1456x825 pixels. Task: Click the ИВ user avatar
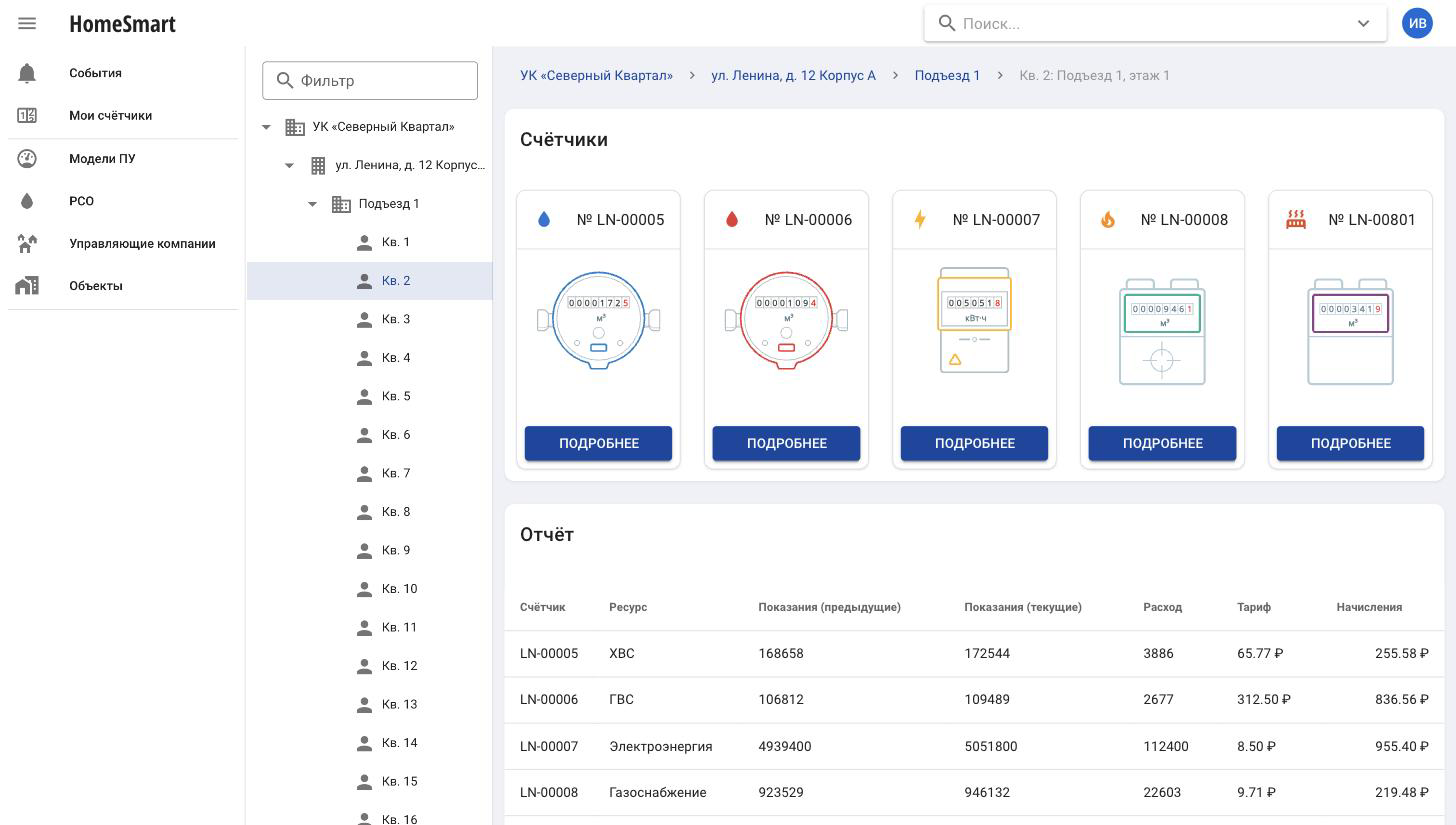pos(1417,23)
